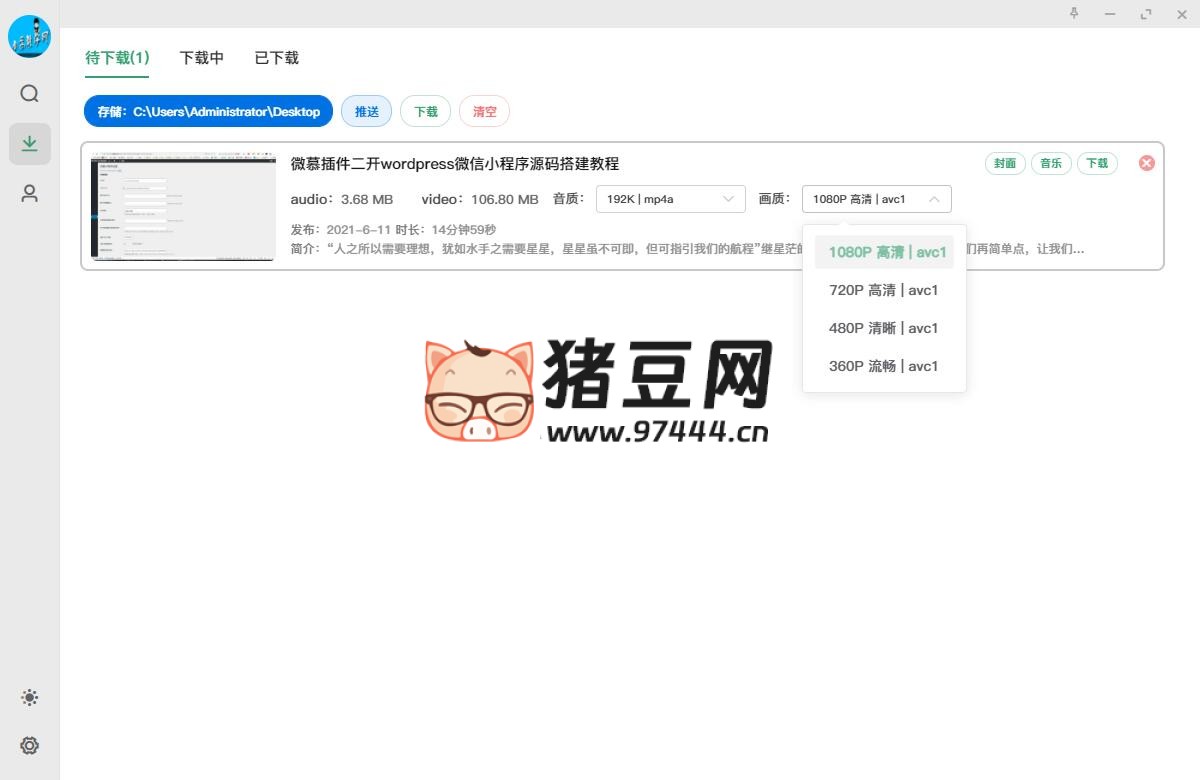Select 480P 清晰 | avc1 option
1200x780 pixels.
tap(884, 328)
